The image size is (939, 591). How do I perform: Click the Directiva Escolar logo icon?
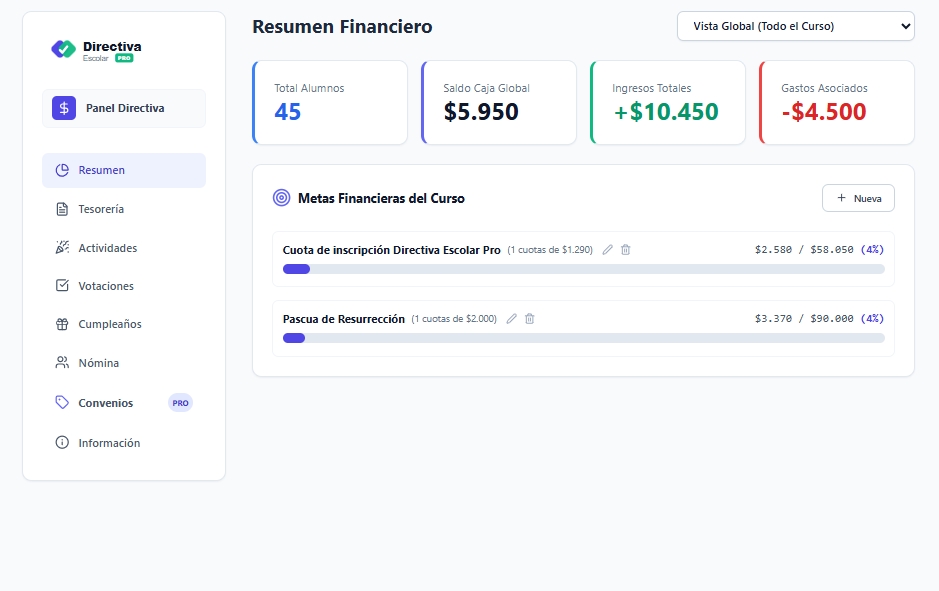(63, 49)
